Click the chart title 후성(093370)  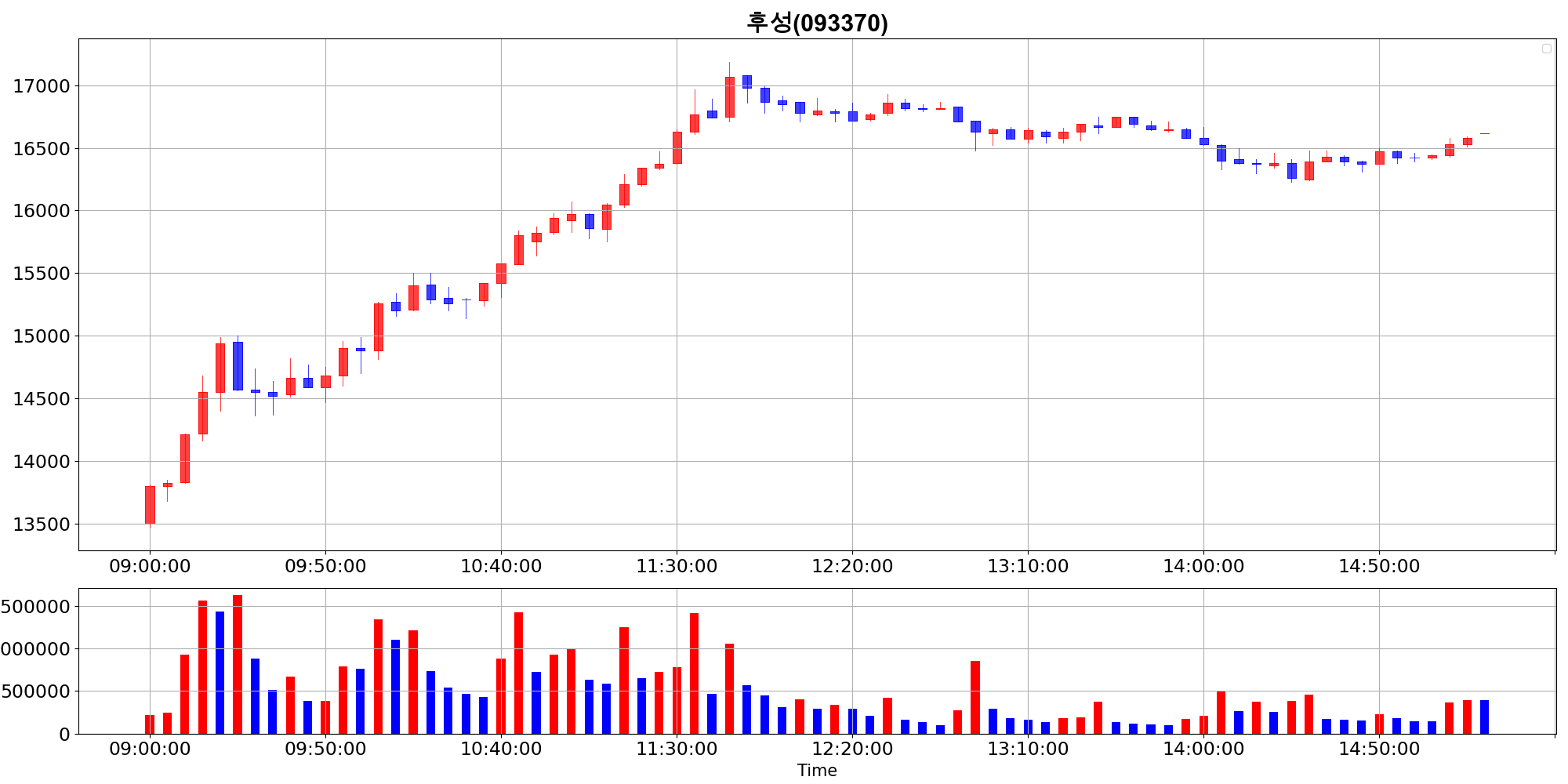click(817, 23)
